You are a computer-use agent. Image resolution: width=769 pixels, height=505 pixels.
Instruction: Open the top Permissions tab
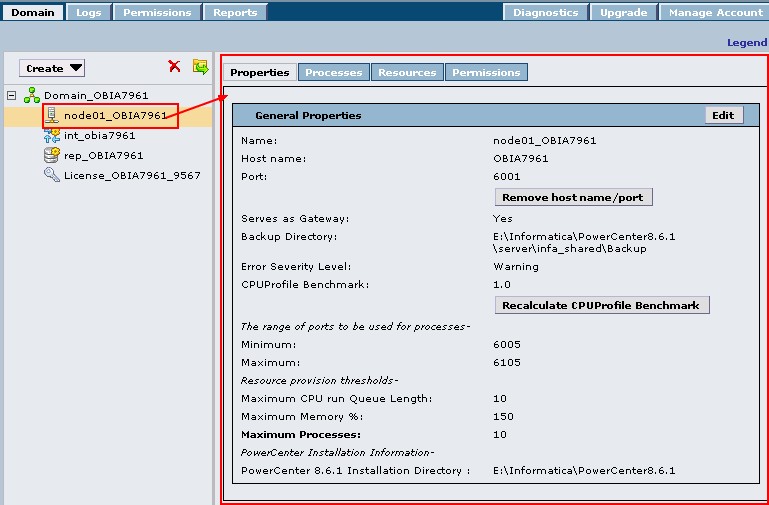[157, 12]
